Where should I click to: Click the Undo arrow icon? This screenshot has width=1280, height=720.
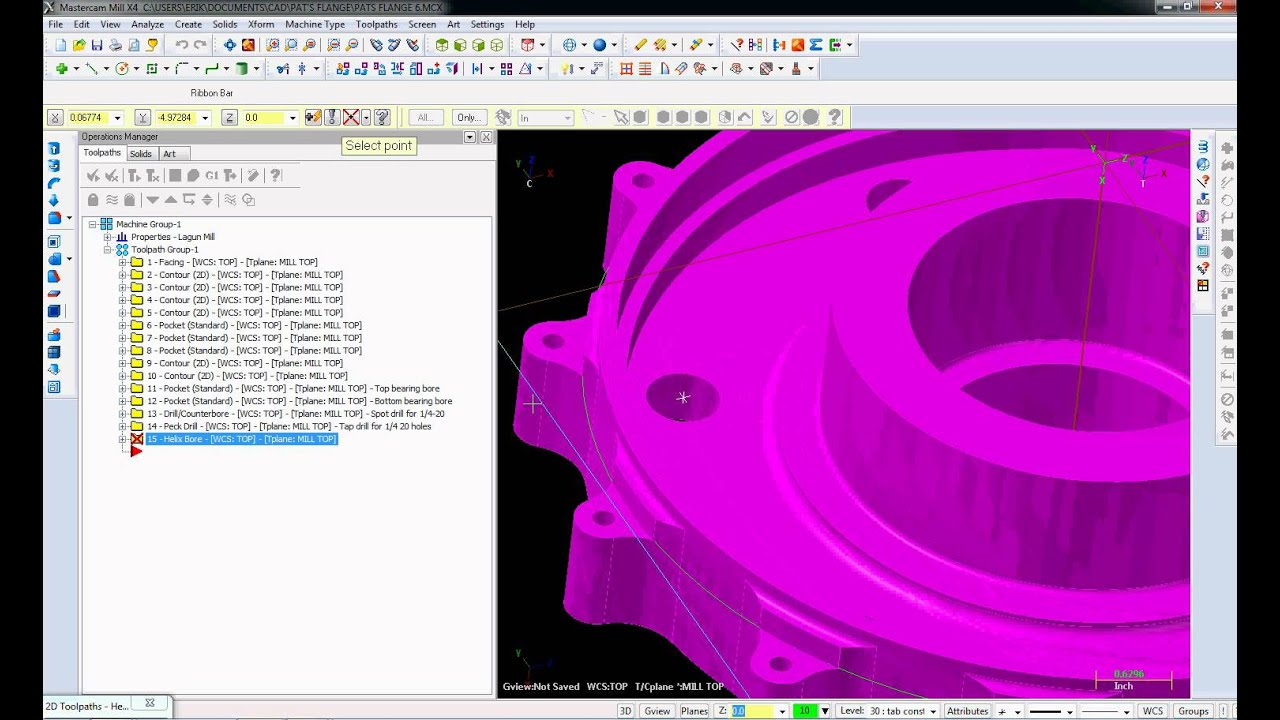point(181,45)
